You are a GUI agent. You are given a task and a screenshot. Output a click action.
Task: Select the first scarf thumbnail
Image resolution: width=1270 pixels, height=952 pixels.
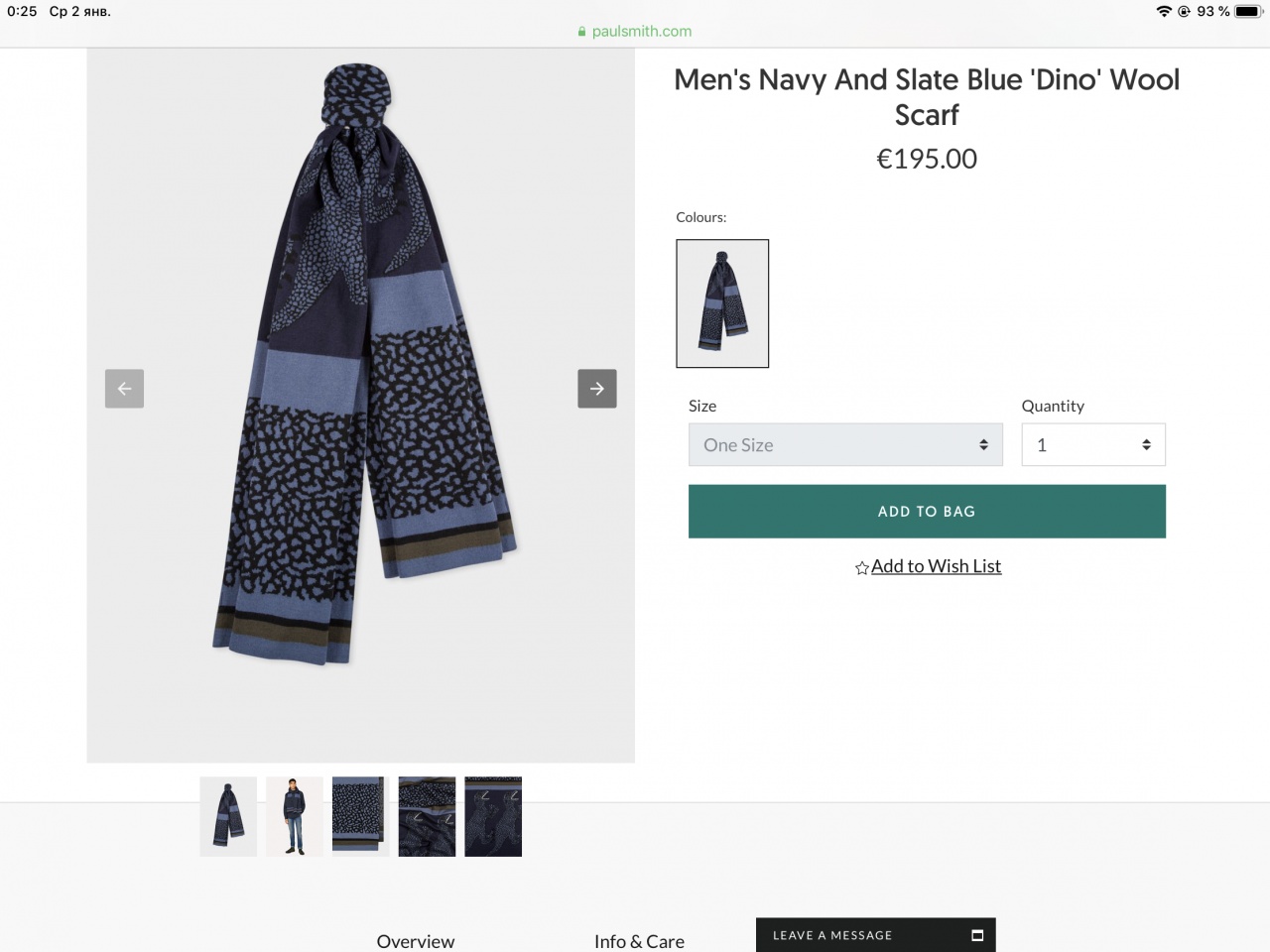pos(228,816)
